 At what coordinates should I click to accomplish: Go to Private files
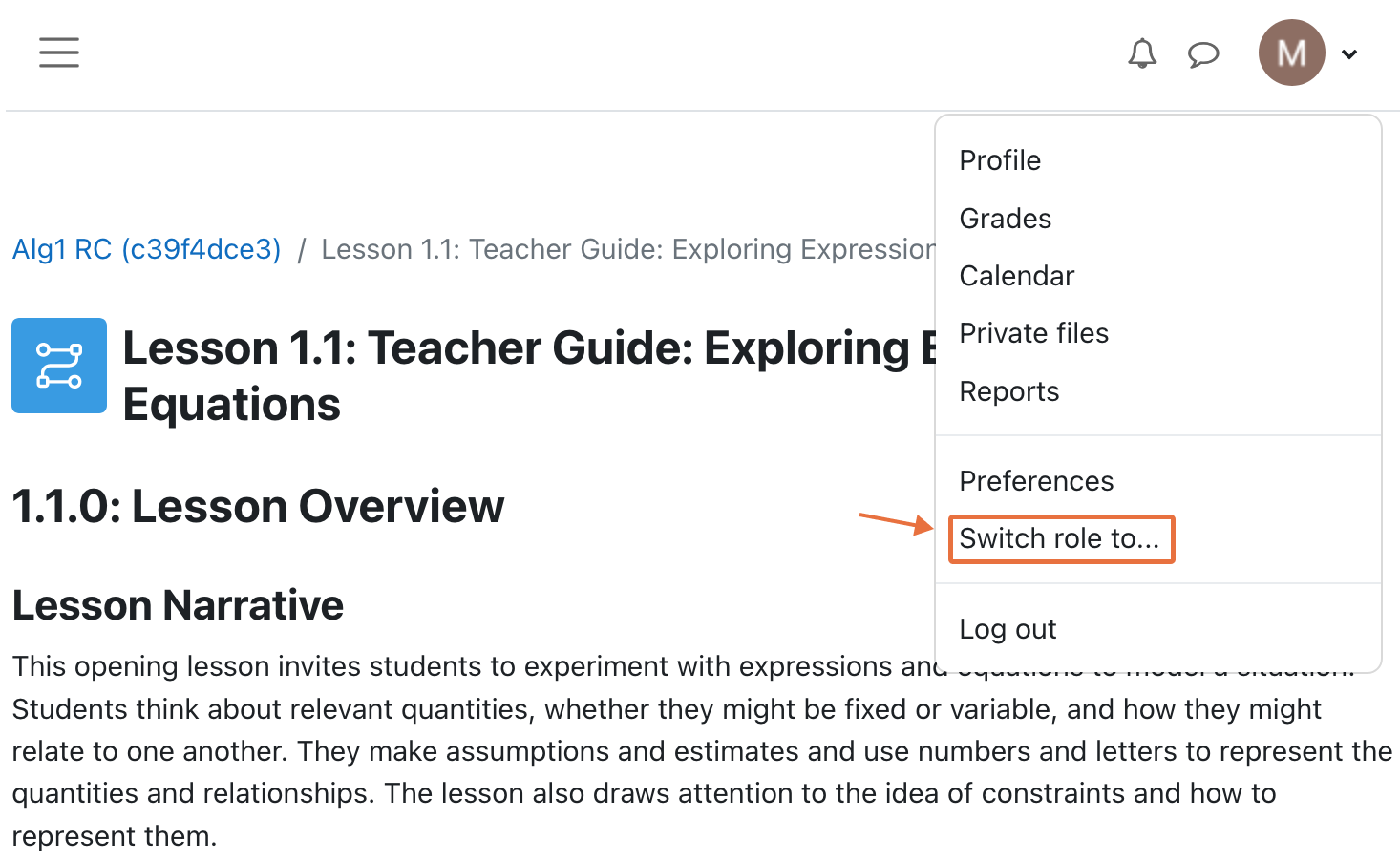click(x=1033, y=333)
